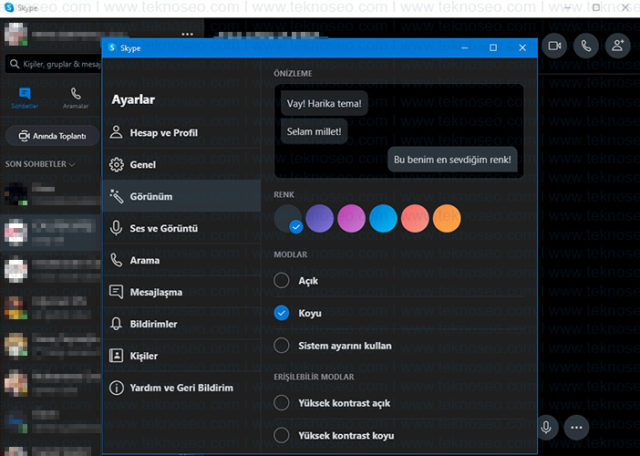
Task: Open Arama settings section
Action: (181, 260)
